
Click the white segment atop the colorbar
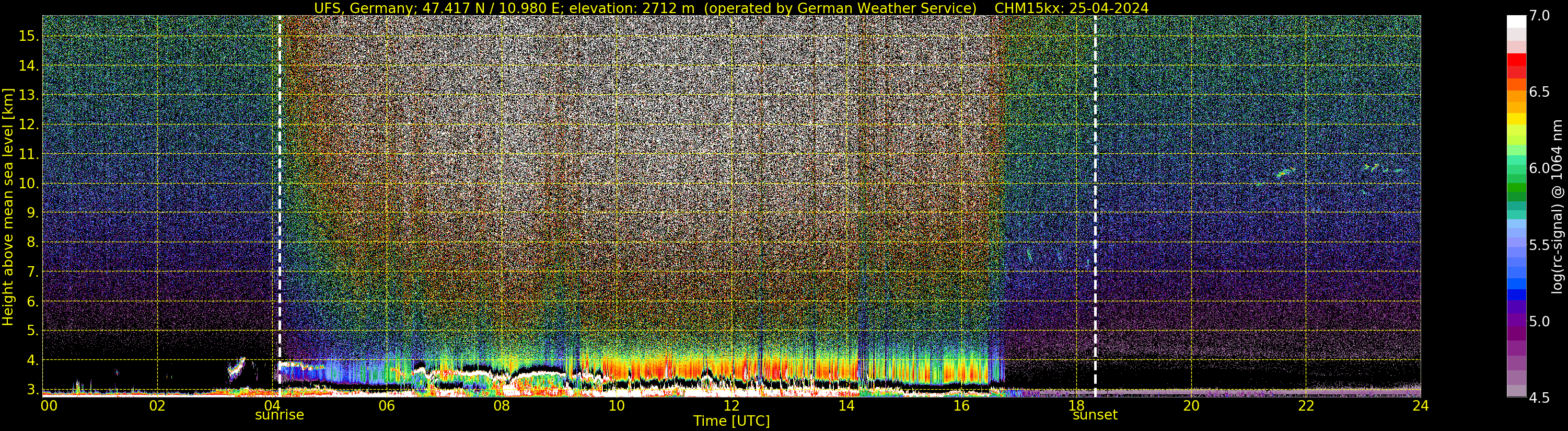point(1516,21)
